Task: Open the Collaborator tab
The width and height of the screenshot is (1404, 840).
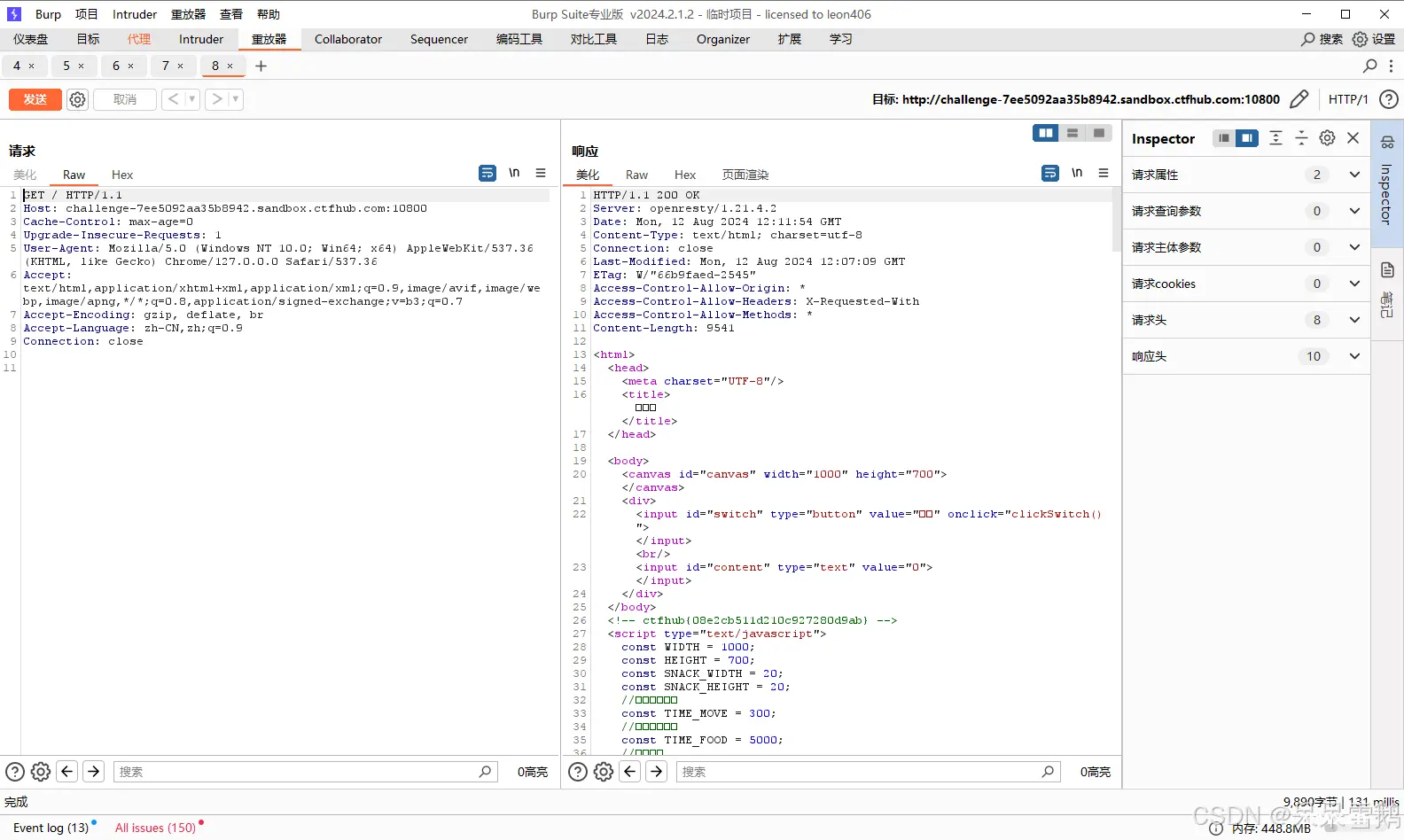Action: [x=348, y=39]
